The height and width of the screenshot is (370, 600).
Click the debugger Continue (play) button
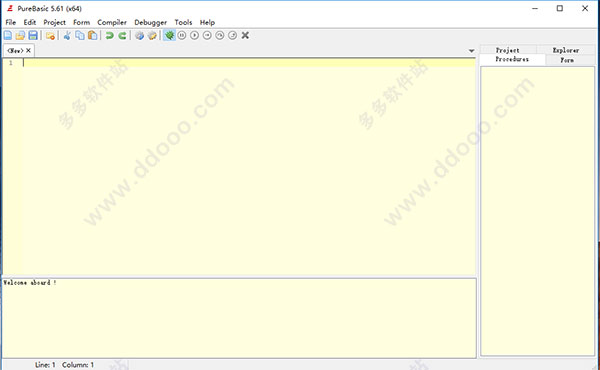click(x=194, y=36)
